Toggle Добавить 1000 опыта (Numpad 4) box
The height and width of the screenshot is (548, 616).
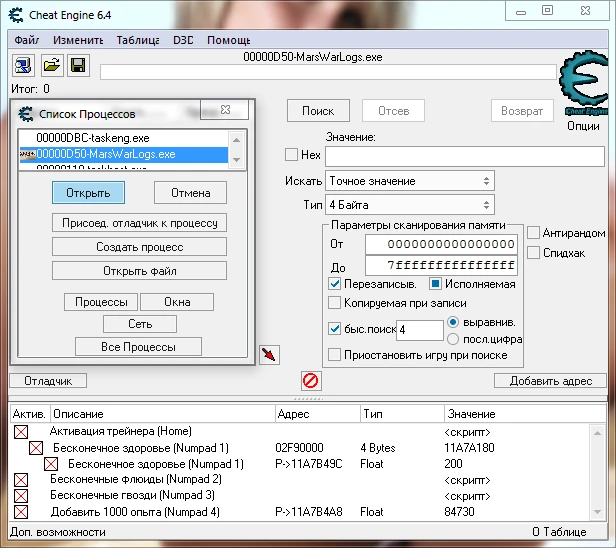[x=21, y=512]
